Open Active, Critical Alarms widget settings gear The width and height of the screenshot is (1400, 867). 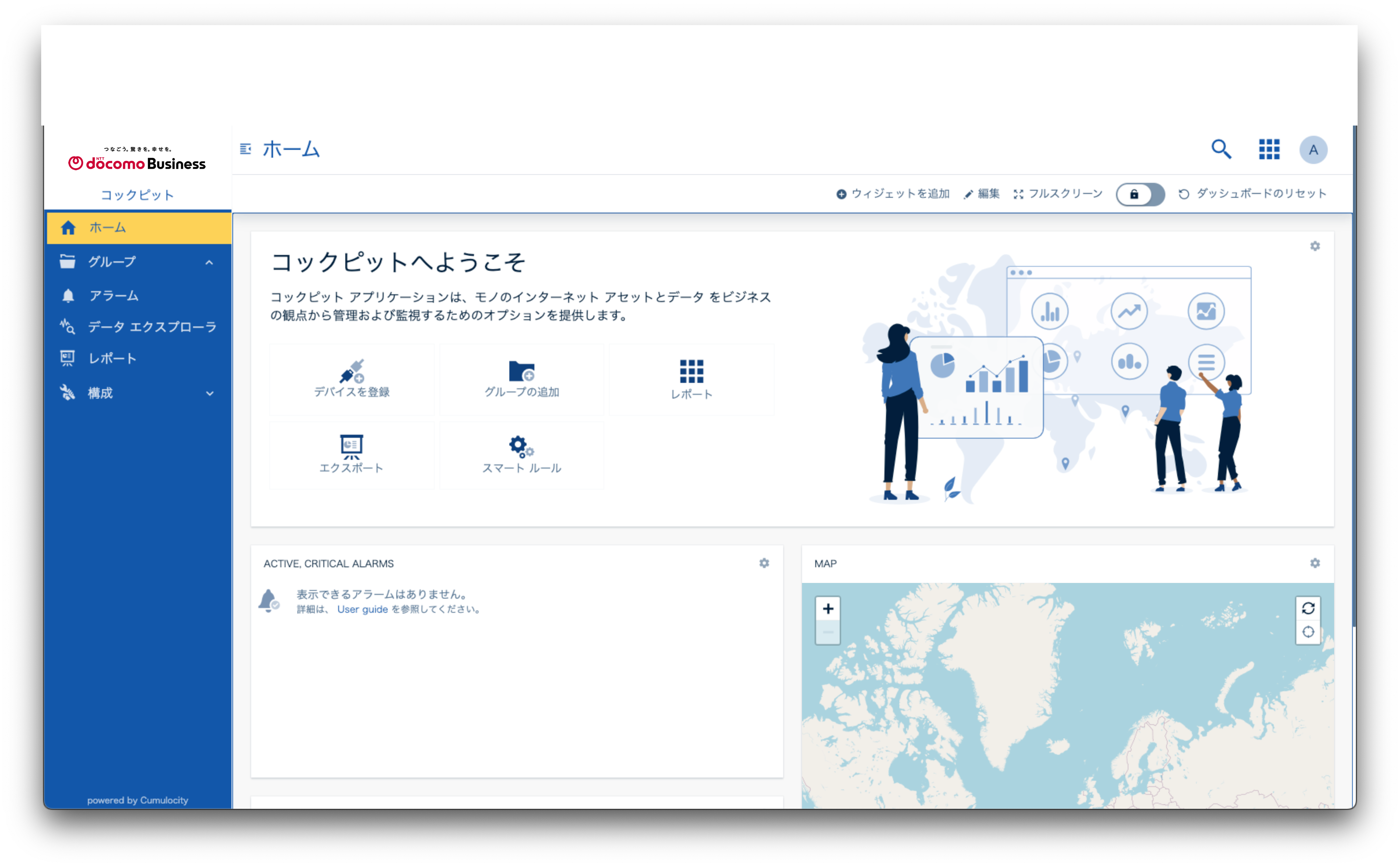click(764, 563)
